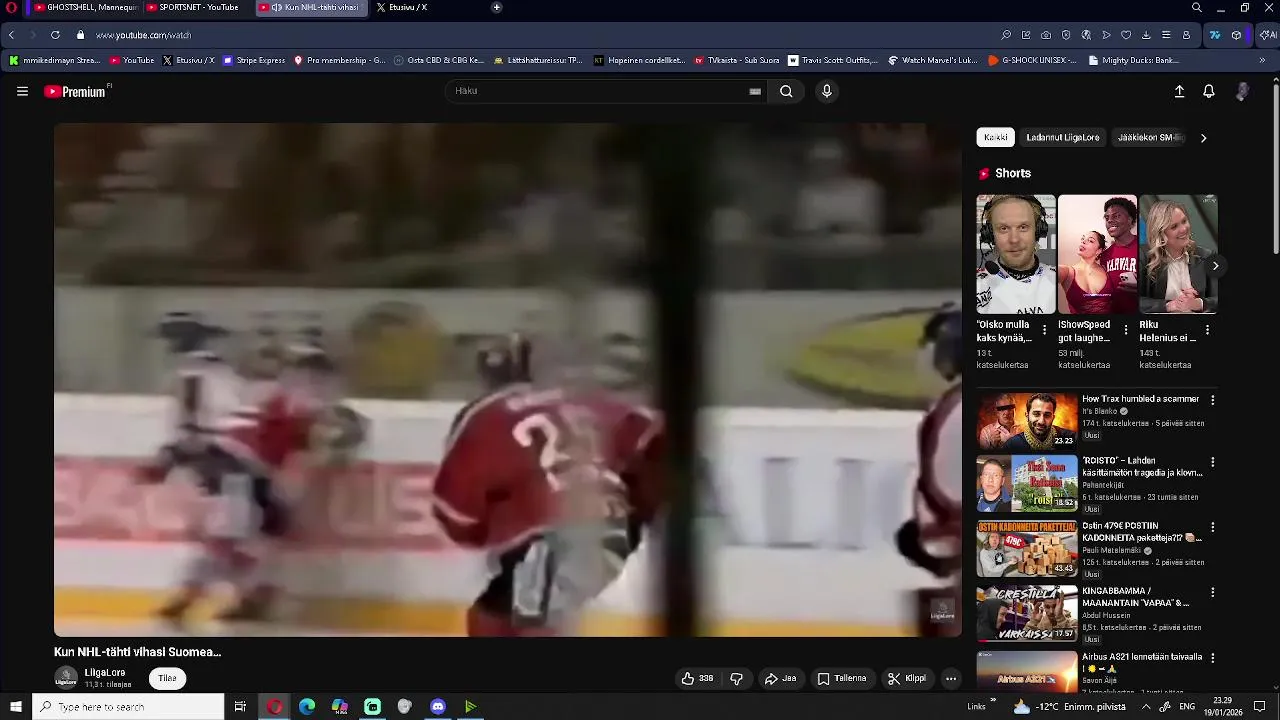Image resolution: width=1280 pixels, height=720 pixels.
Task: Open the TVkaista - Sub Suora bookmark
Action: [737, 60]
